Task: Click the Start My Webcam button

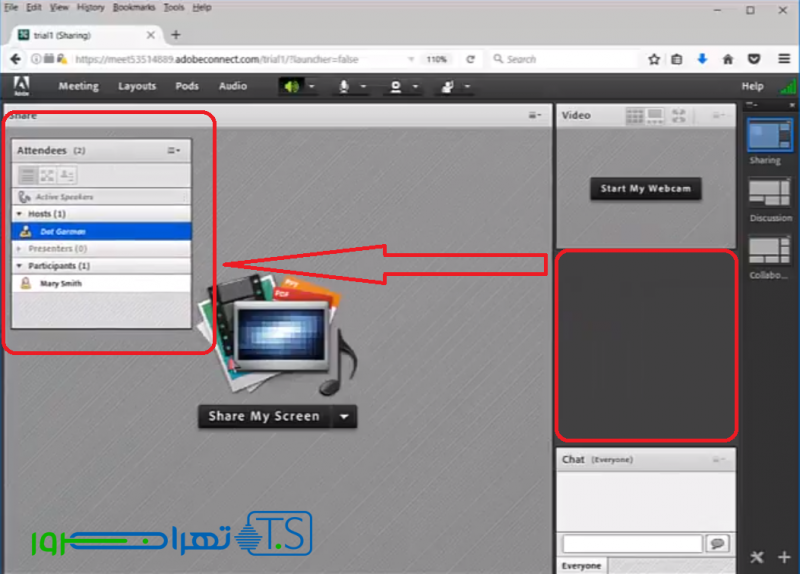Action: click(x=645, y=188)
